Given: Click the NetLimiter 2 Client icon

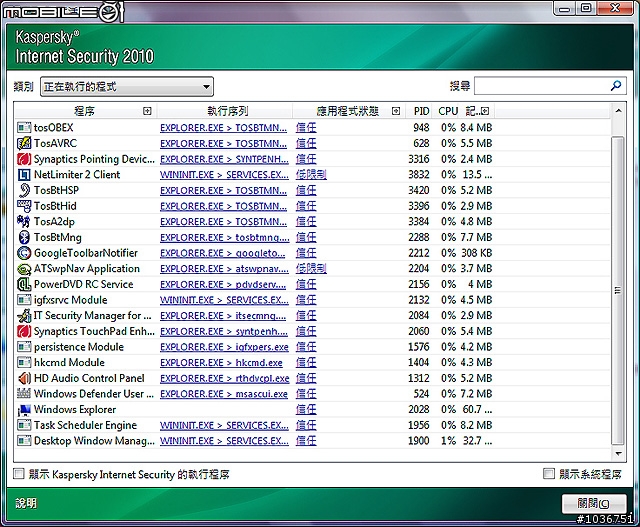Looking at the screenshot, I should (24, 175).
